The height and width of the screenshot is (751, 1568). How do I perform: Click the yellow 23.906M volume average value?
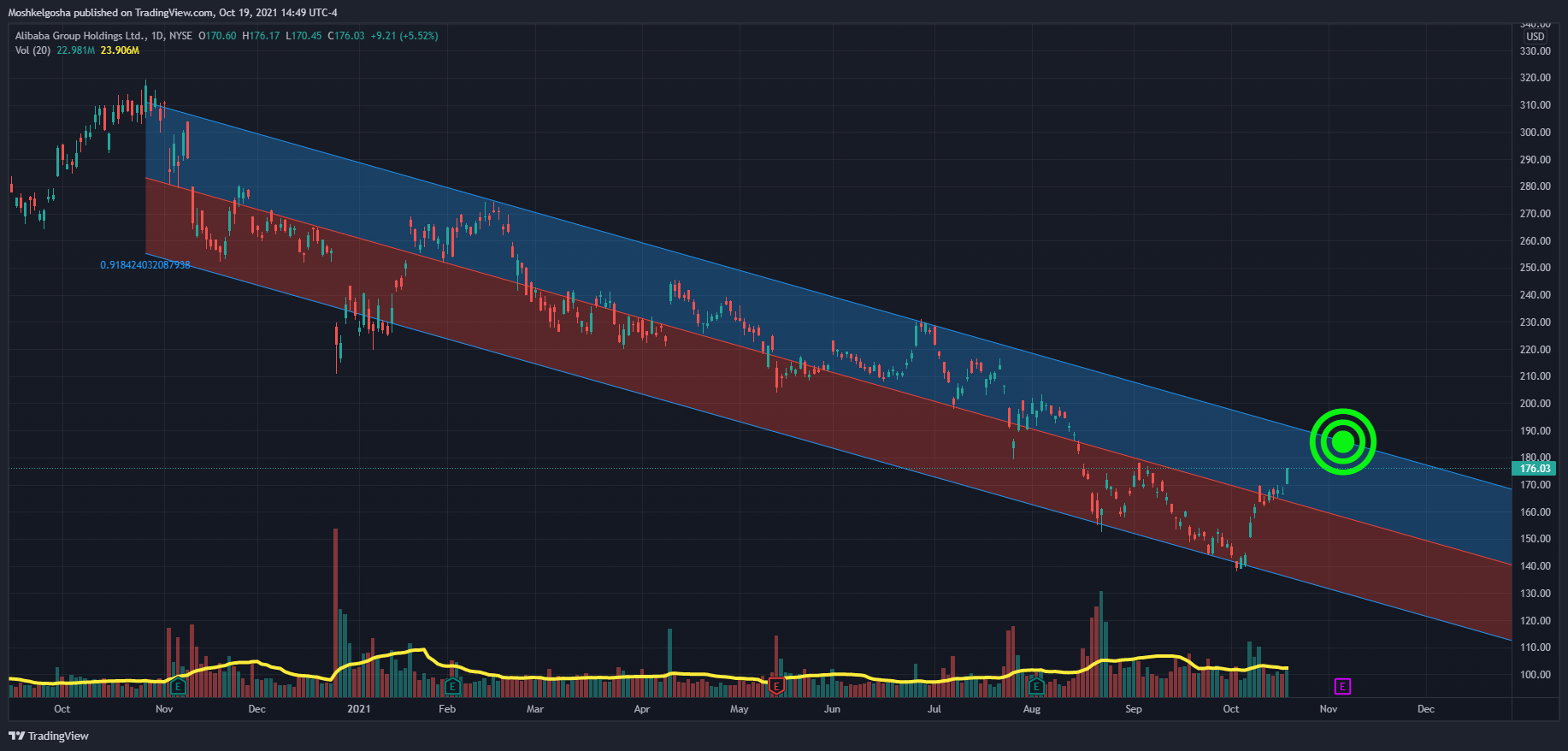click(x=120, y=50)
